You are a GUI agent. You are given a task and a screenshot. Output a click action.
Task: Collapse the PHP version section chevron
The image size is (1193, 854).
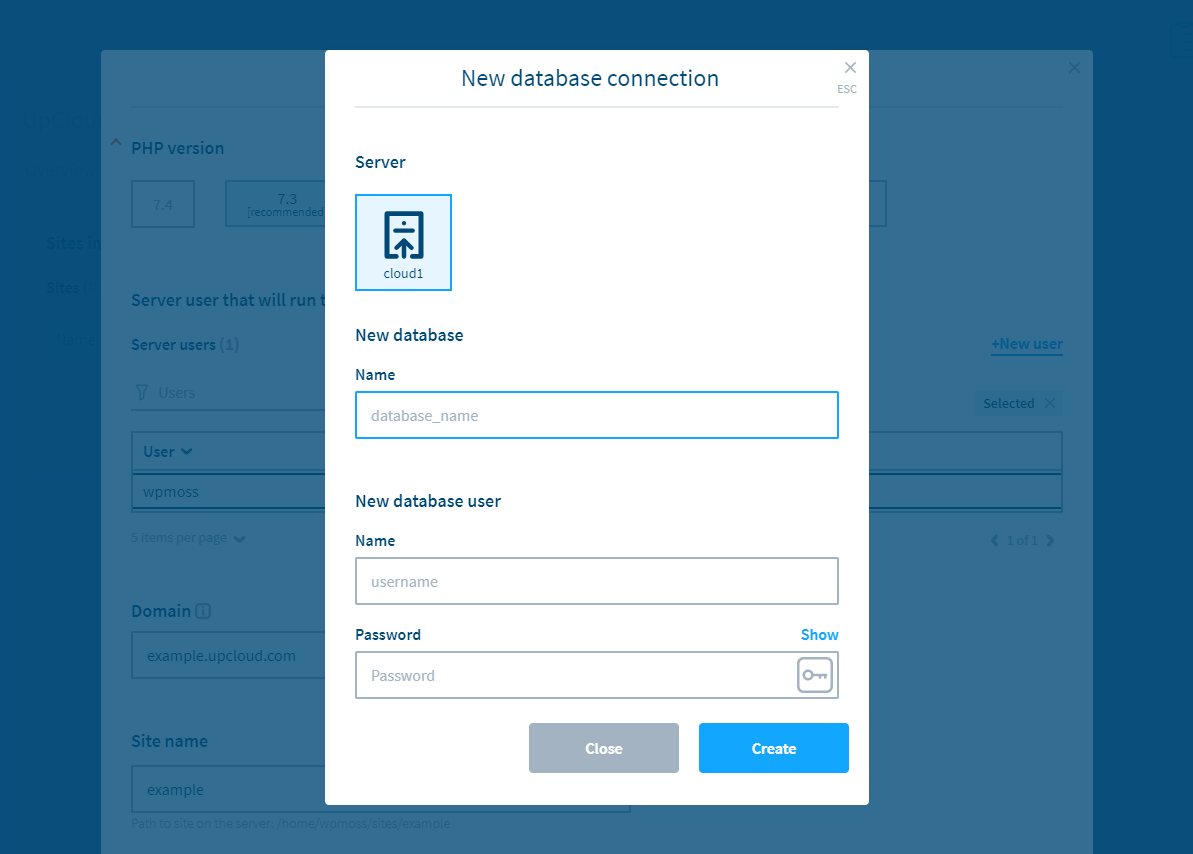click(115, 143)
